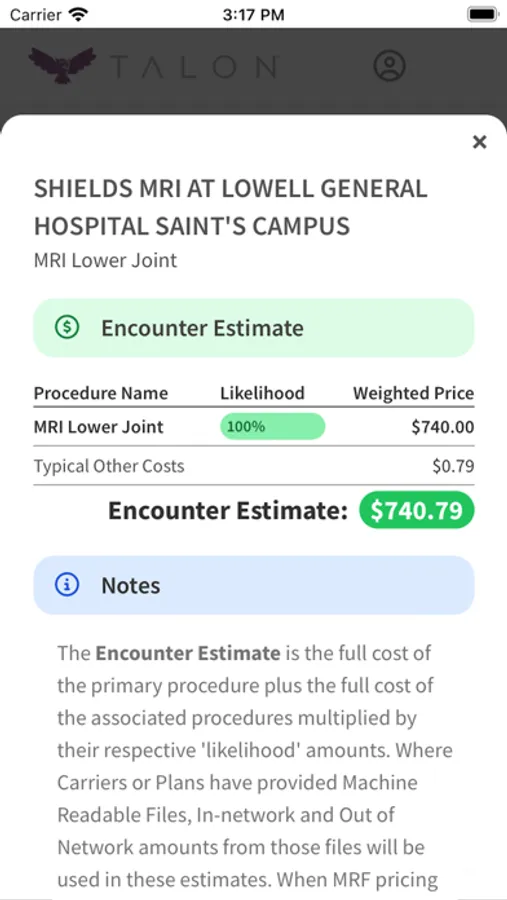507x900 pixels.
Task: Tap the TALON wordmark in header
Action: (194, 67)
